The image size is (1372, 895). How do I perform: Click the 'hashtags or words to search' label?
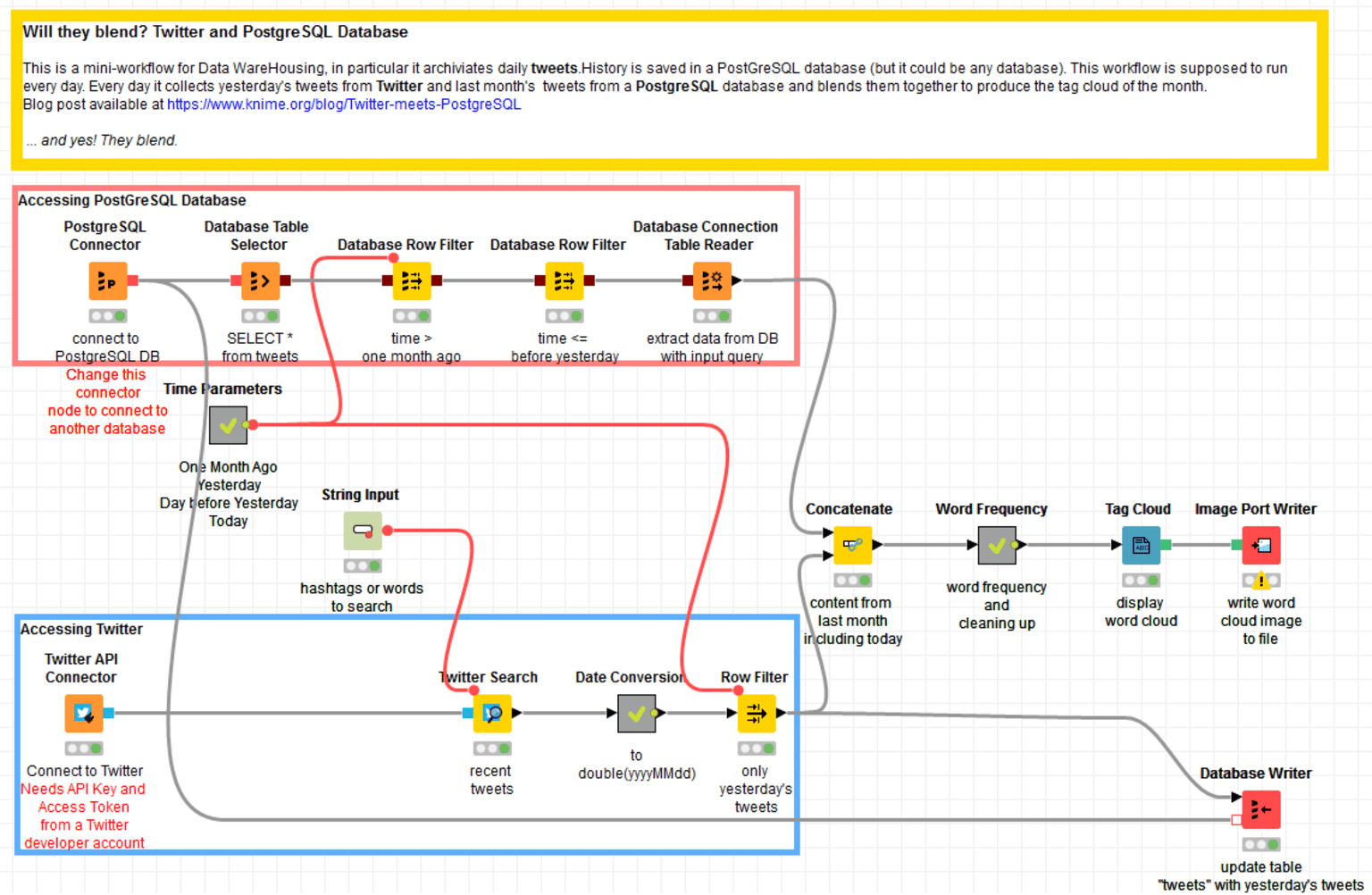click(x=362, y=598)
